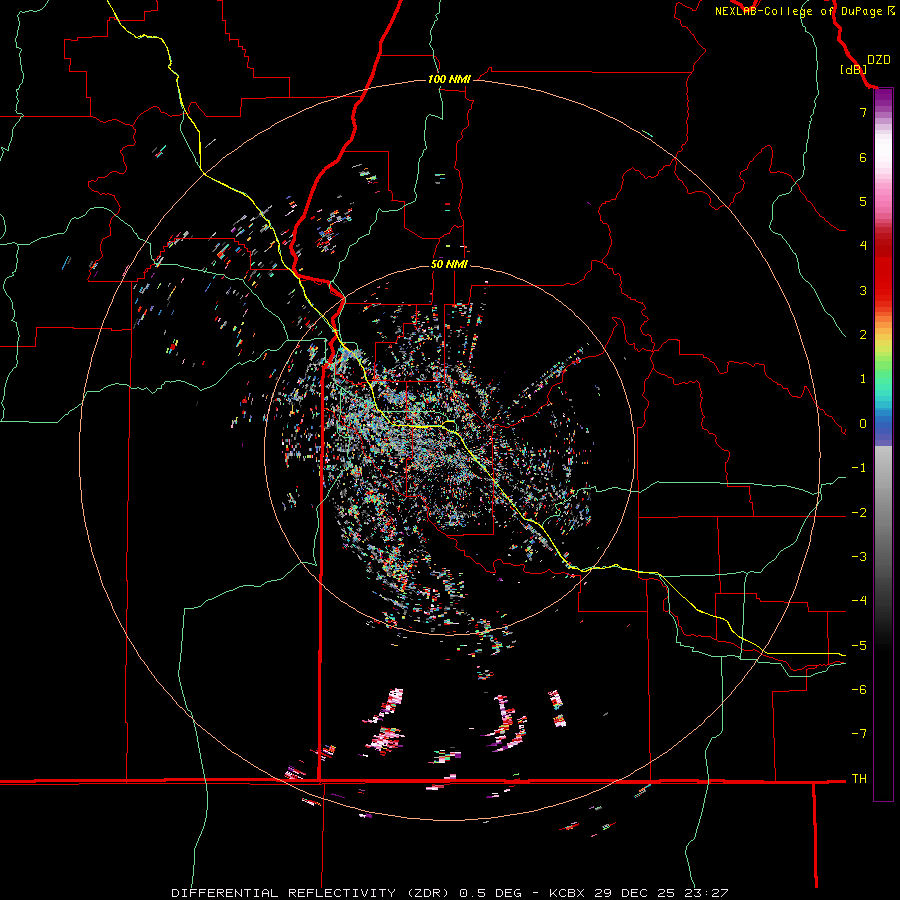Click the -5 value on the dB scale
The image size is (900, 900).
pyautogui.click(x=859, y=646)
